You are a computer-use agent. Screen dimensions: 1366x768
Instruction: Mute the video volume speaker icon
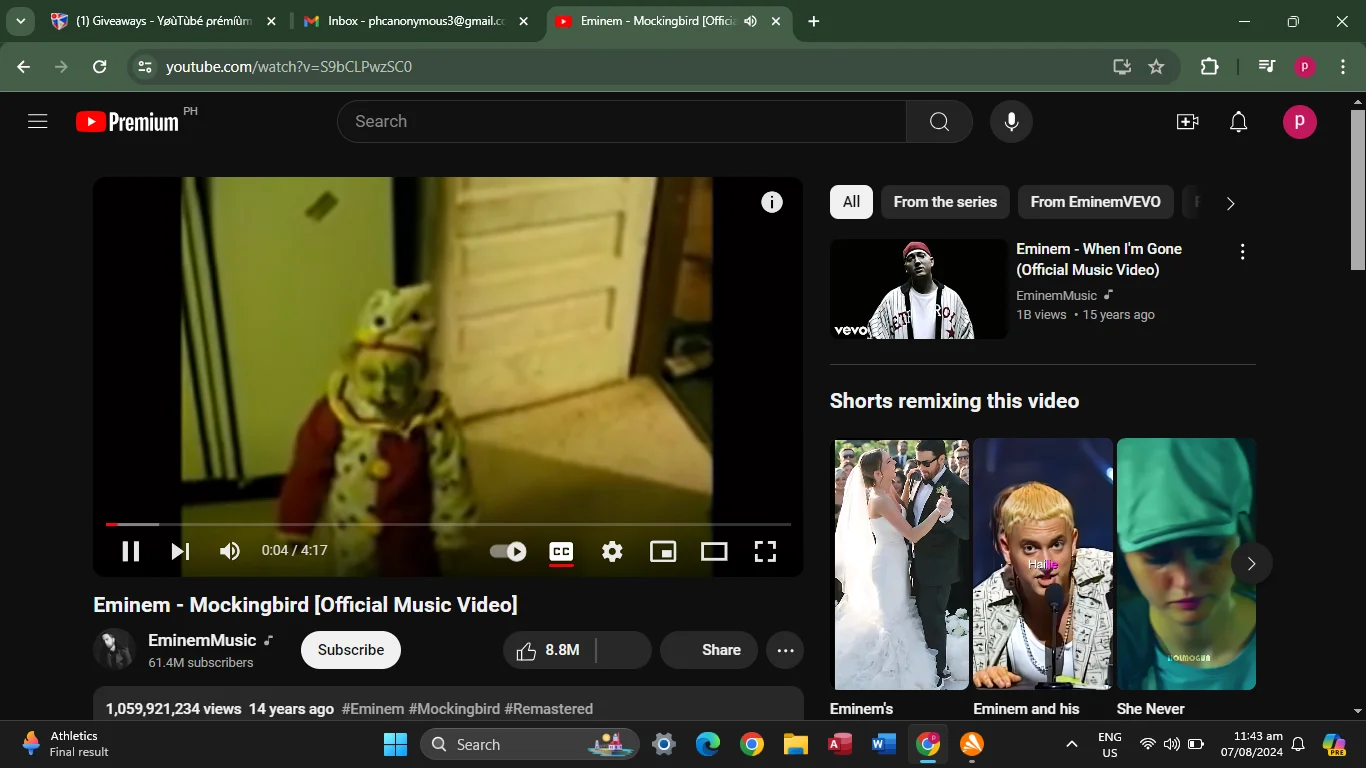pyautogui.click(x=230, y=551)
